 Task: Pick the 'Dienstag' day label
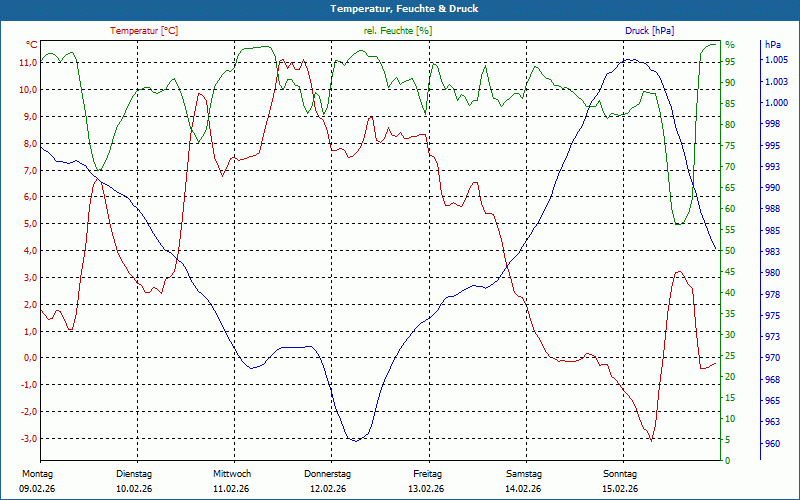coord(134,474)
